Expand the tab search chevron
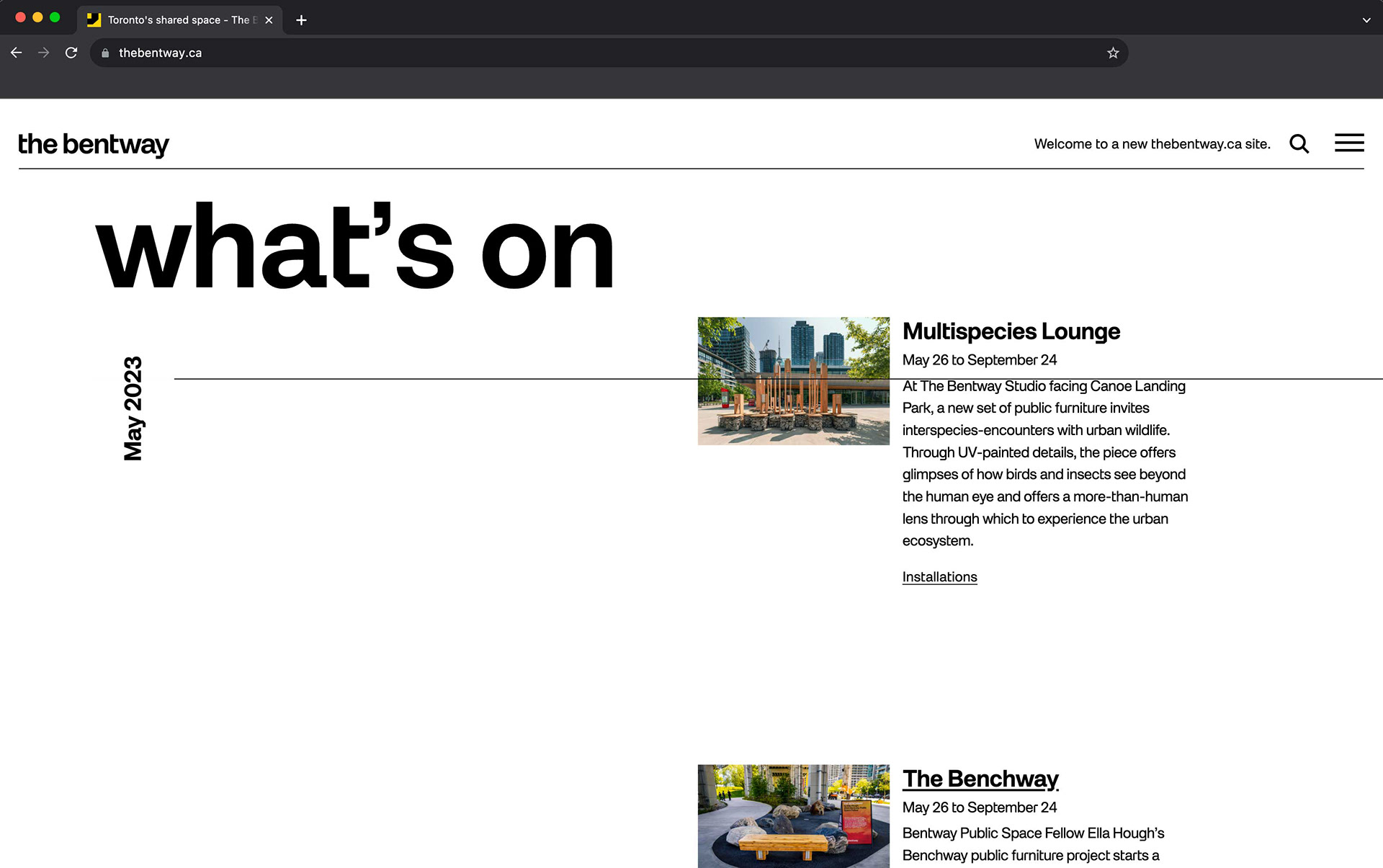1383x868 pixels. pyautogui.click(x=1366, y=20)
